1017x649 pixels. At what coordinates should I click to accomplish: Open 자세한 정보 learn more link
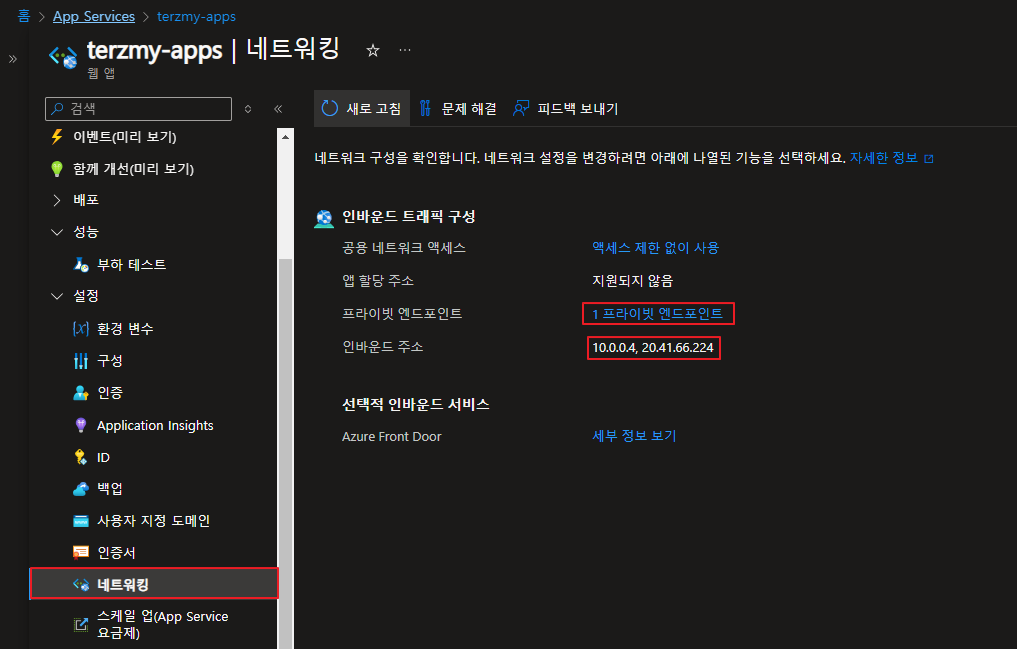coord(884,158)
